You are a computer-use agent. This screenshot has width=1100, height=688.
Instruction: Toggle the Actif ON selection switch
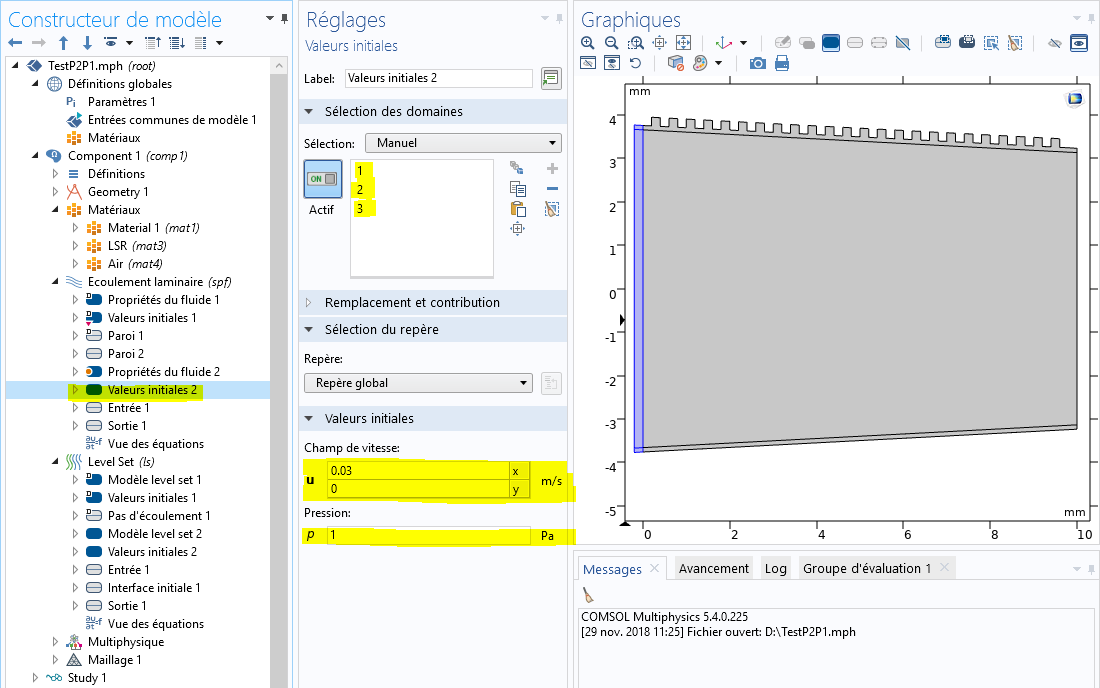[x=322, y=179]
